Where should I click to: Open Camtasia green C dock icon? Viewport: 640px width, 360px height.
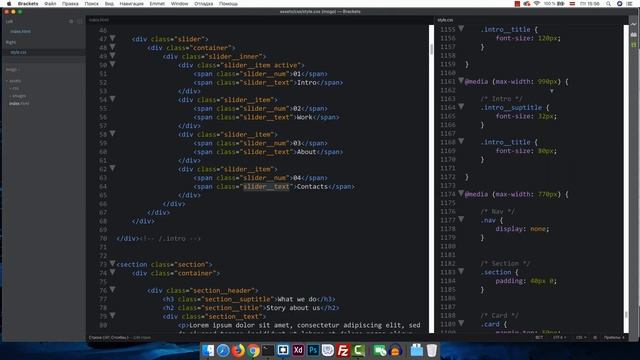click(358, 350)
